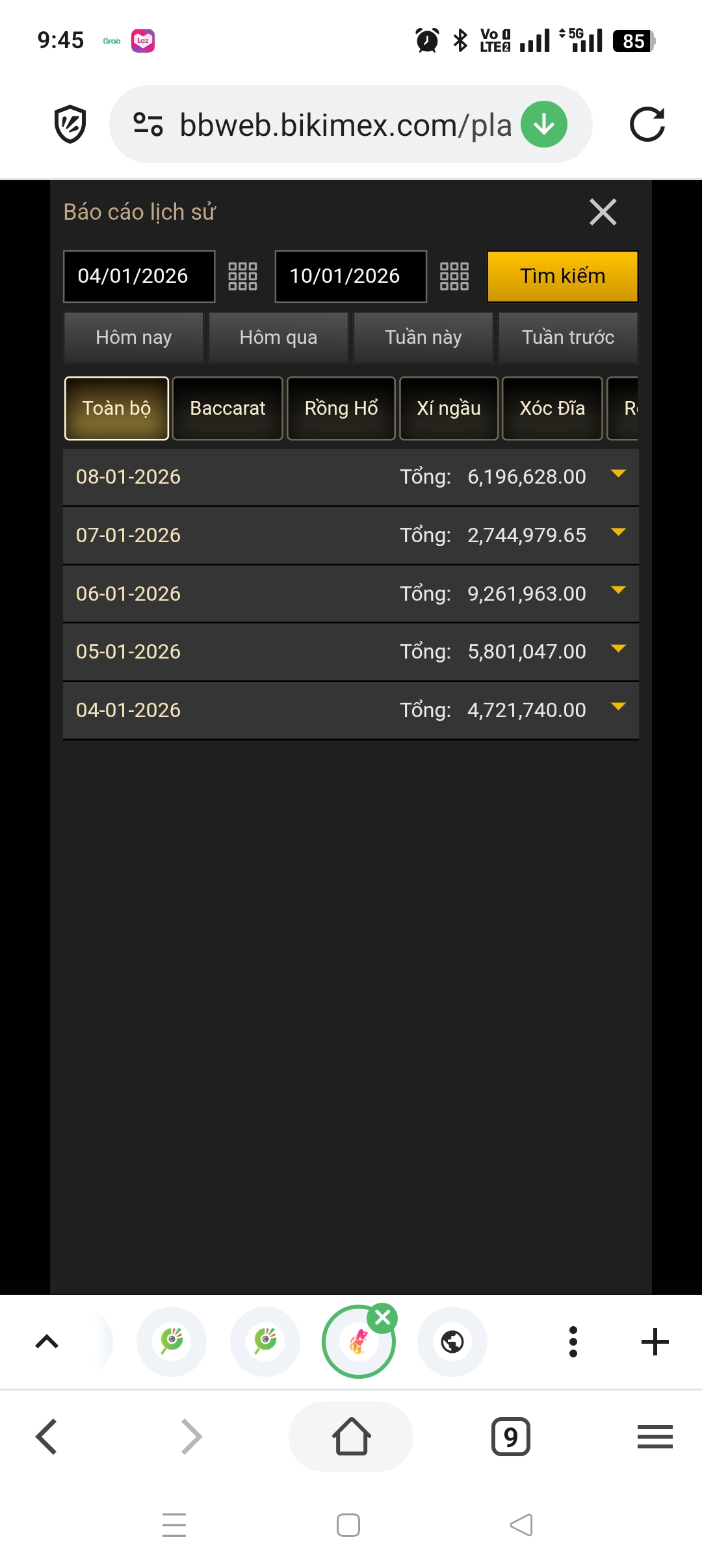The height and width of the screenshot is (1568, 702).
Task: Click the start date field 04/01/2026
Action: point(138,276)
